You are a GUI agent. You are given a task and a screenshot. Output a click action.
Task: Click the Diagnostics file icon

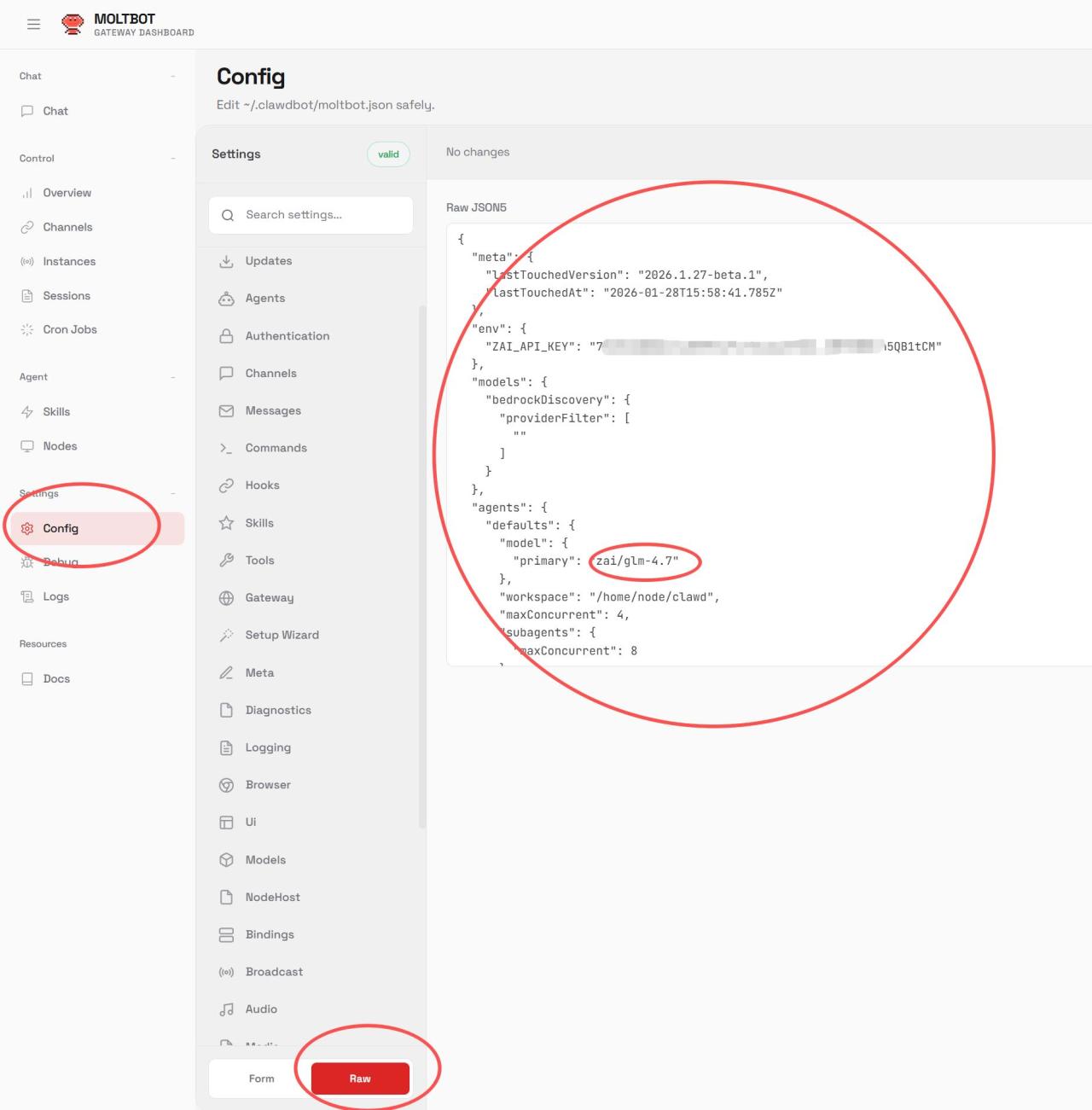(x=226, y=710)
